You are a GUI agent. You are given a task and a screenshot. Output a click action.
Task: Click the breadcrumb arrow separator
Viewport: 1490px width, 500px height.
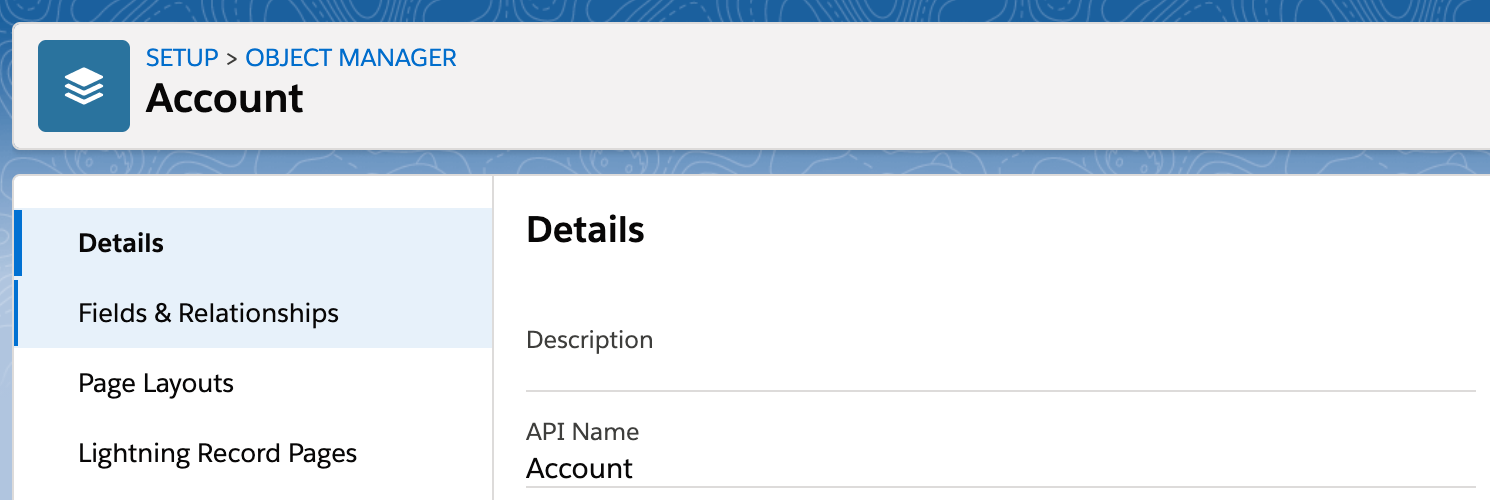[232, 59]
